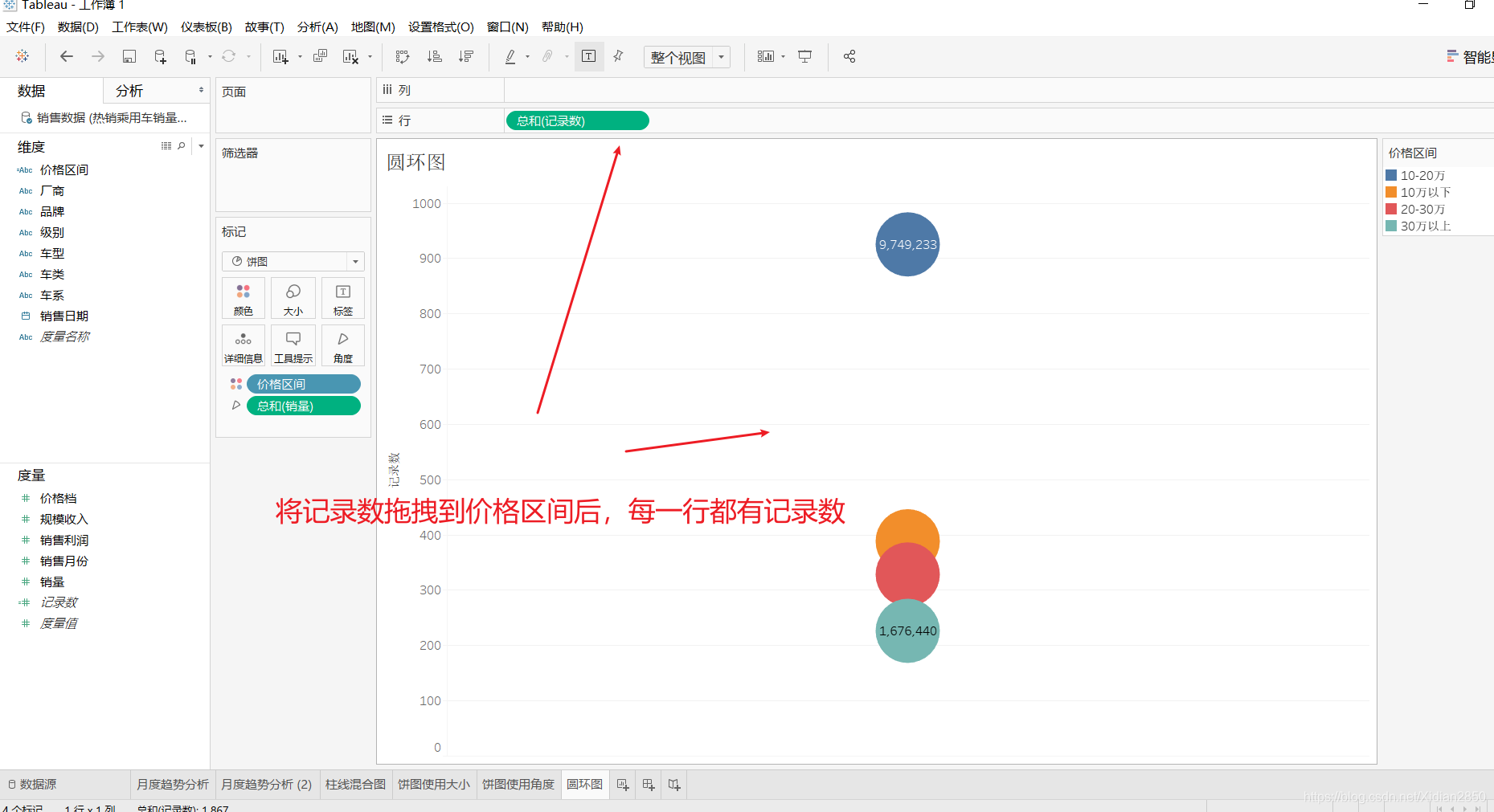Viewport: 1494px width, 812px height.
Task: Click the duplicate sheet icon
Action: (320, 56)
